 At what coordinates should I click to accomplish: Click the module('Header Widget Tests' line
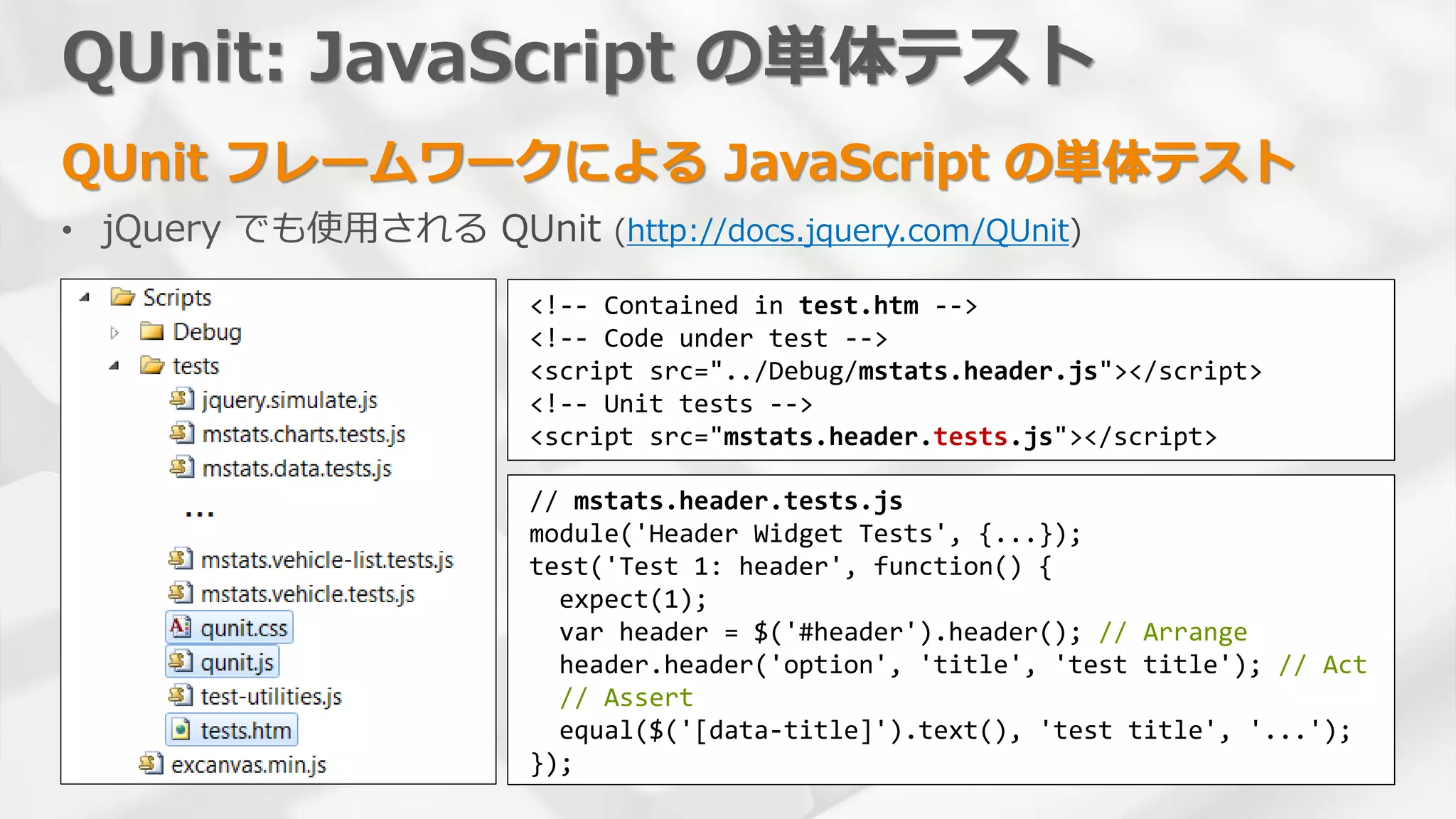(x=805, y=534)
